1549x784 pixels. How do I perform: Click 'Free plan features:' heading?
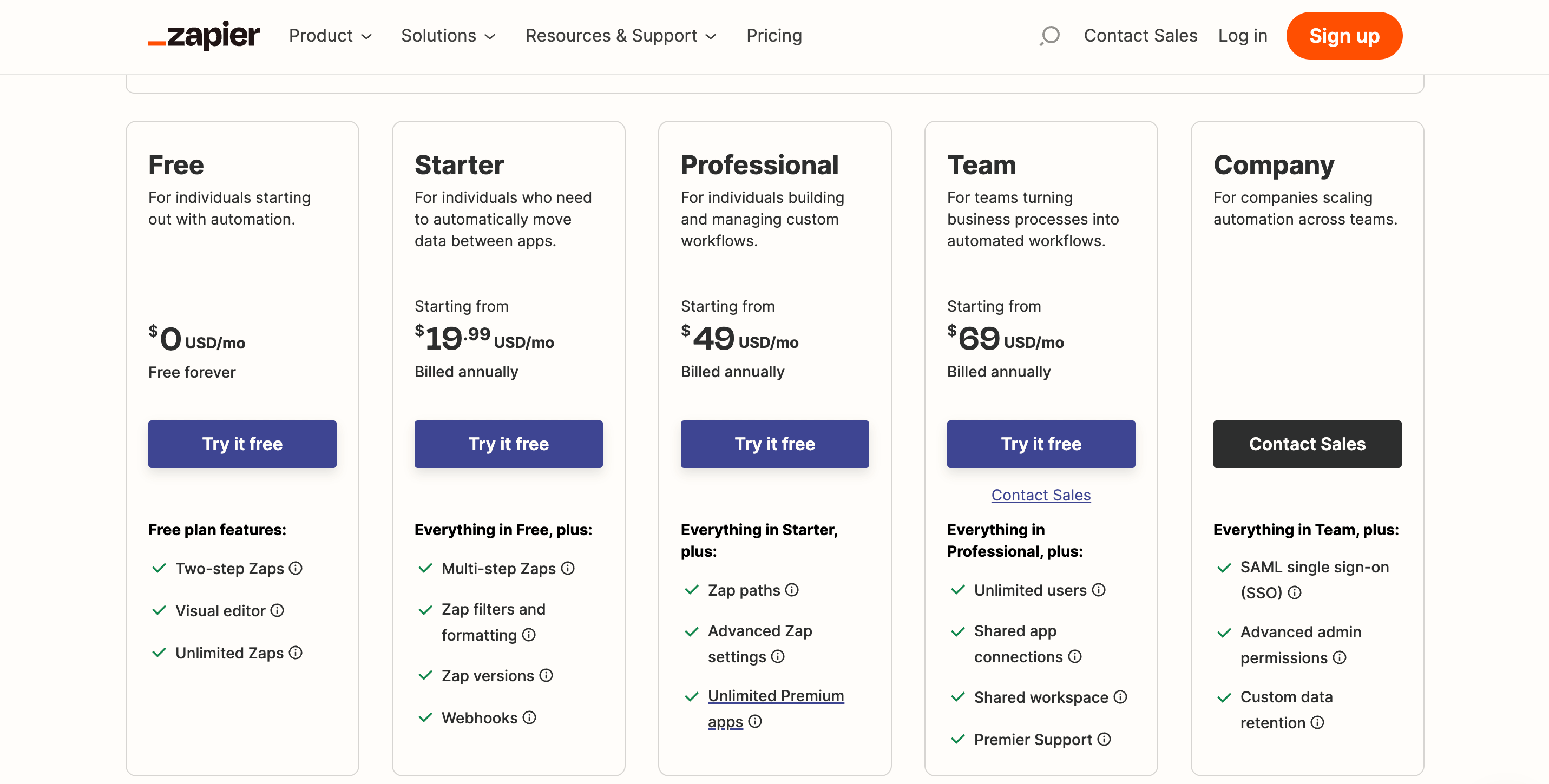(x=217, y=530)
